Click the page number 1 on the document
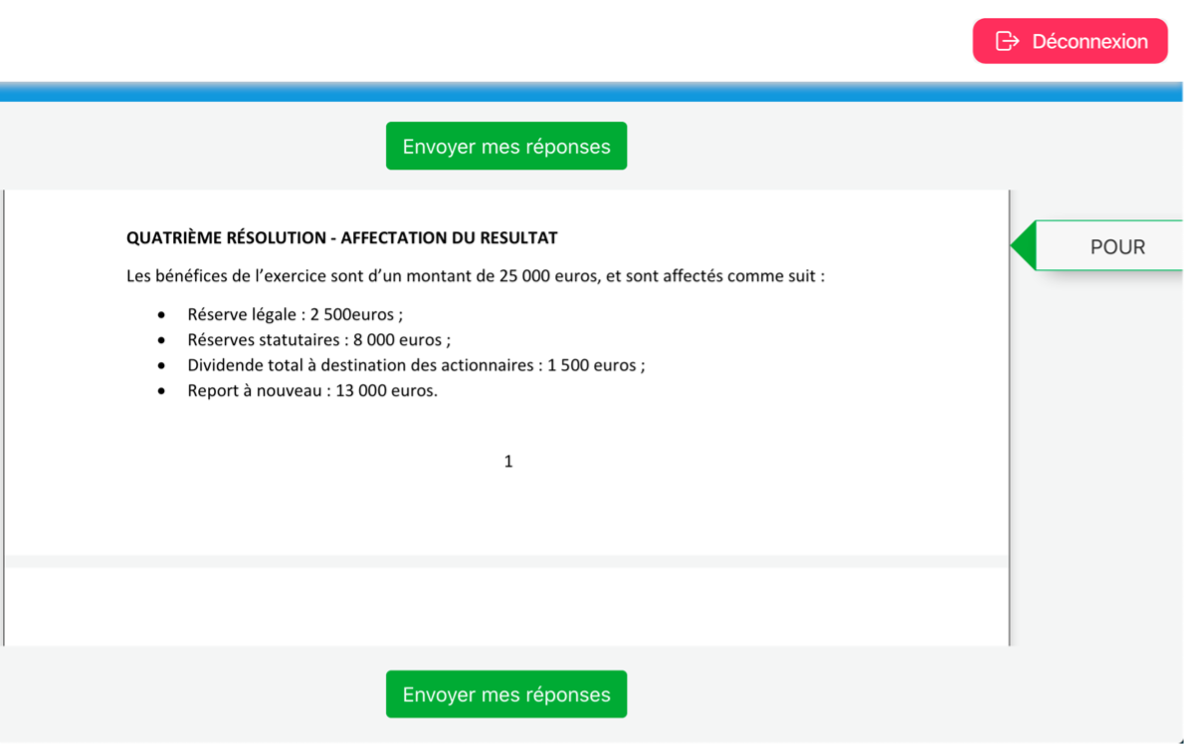The image size is (1188, 748). (x=508, y=461)
